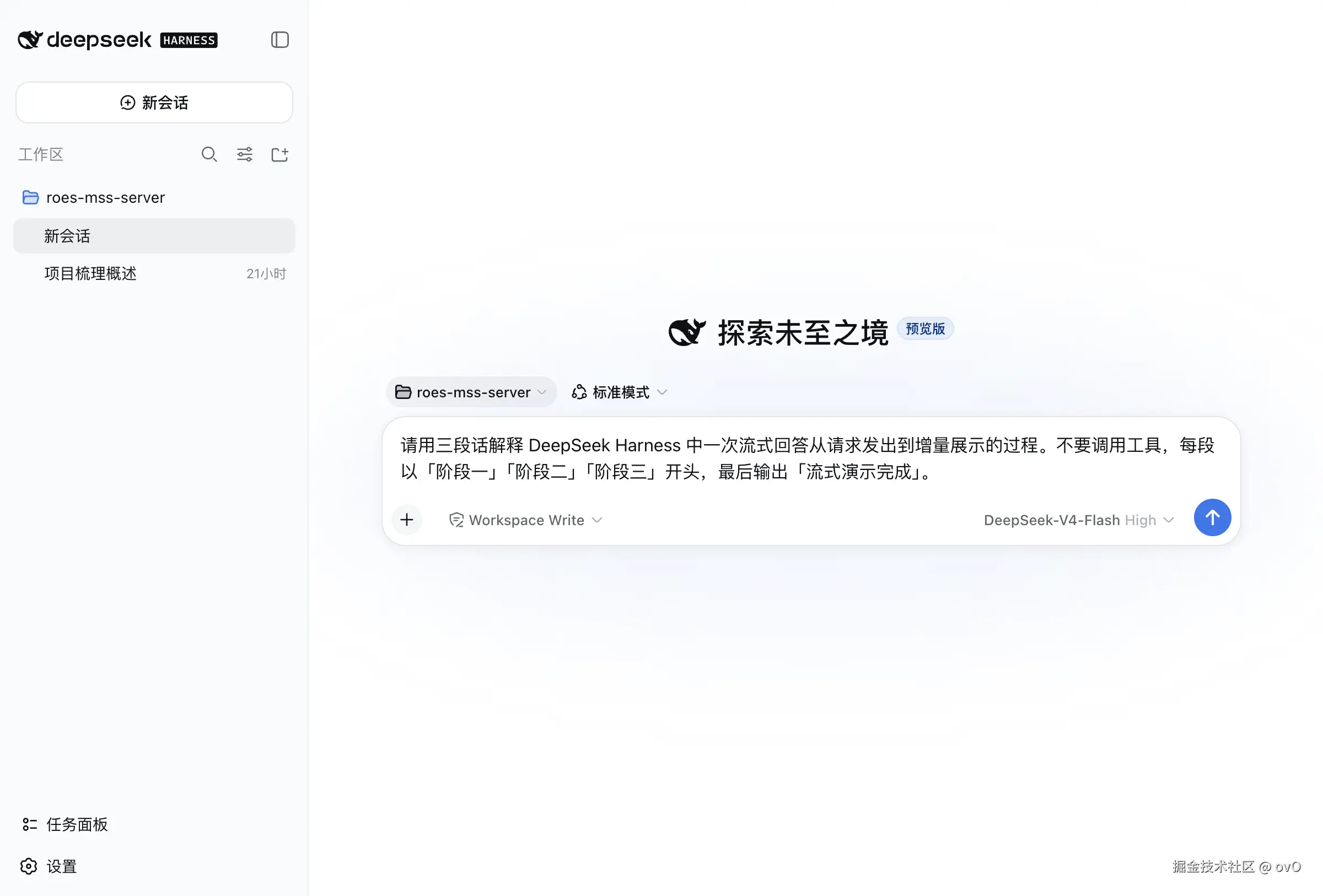Search the workspace with the magnifier icon
This screenshot has width=1323, height=896.
coord(209,154)
